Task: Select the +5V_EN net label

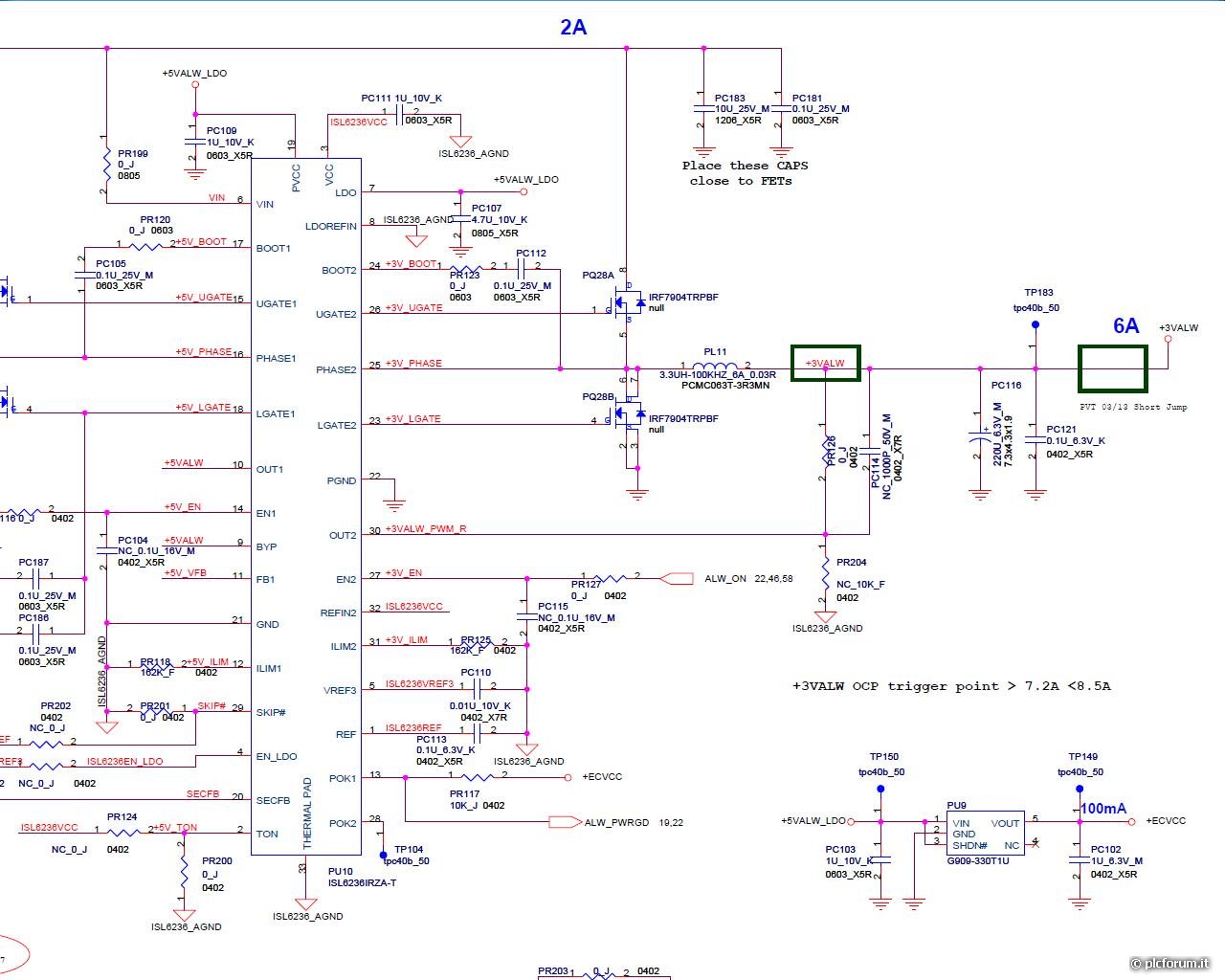Action: 182,507
